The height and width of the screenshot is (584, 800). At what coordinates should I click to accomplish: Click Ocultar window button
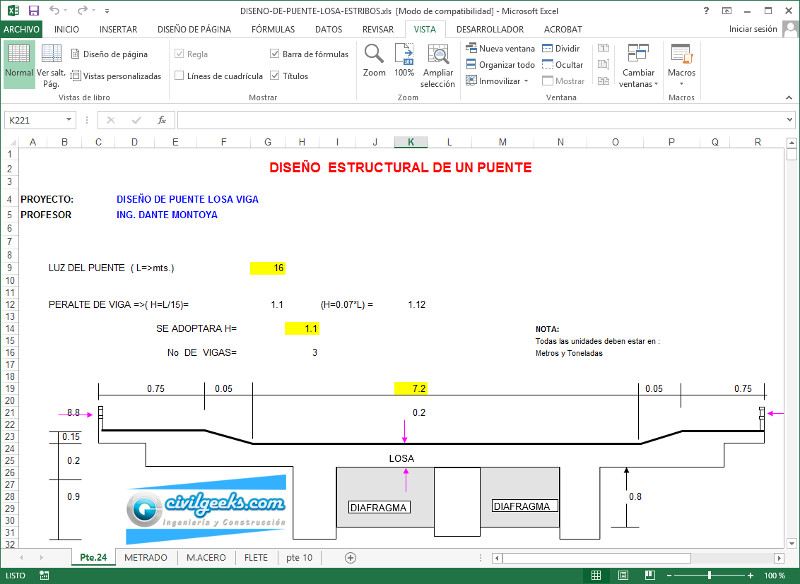tap(561, 65)
